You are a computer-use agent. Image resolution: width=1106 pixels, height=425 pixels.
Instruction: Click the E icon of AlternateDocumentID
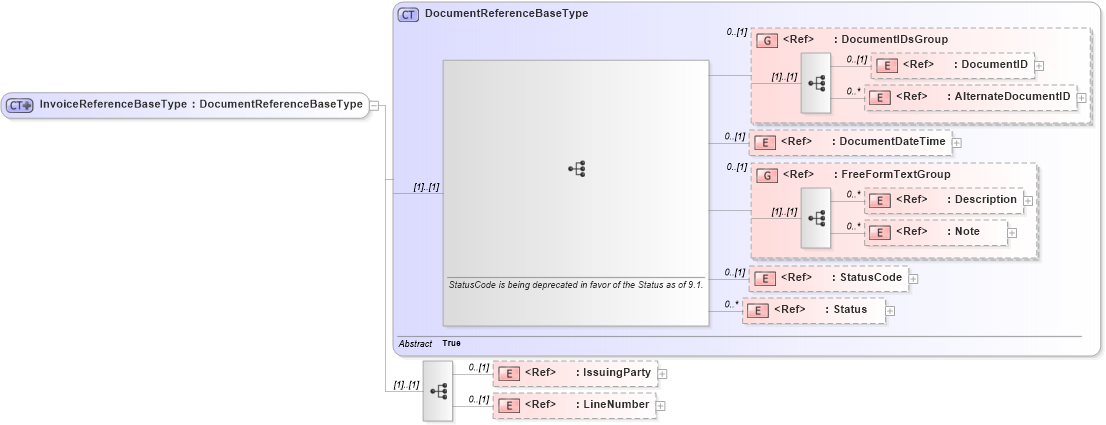point(880,97)
